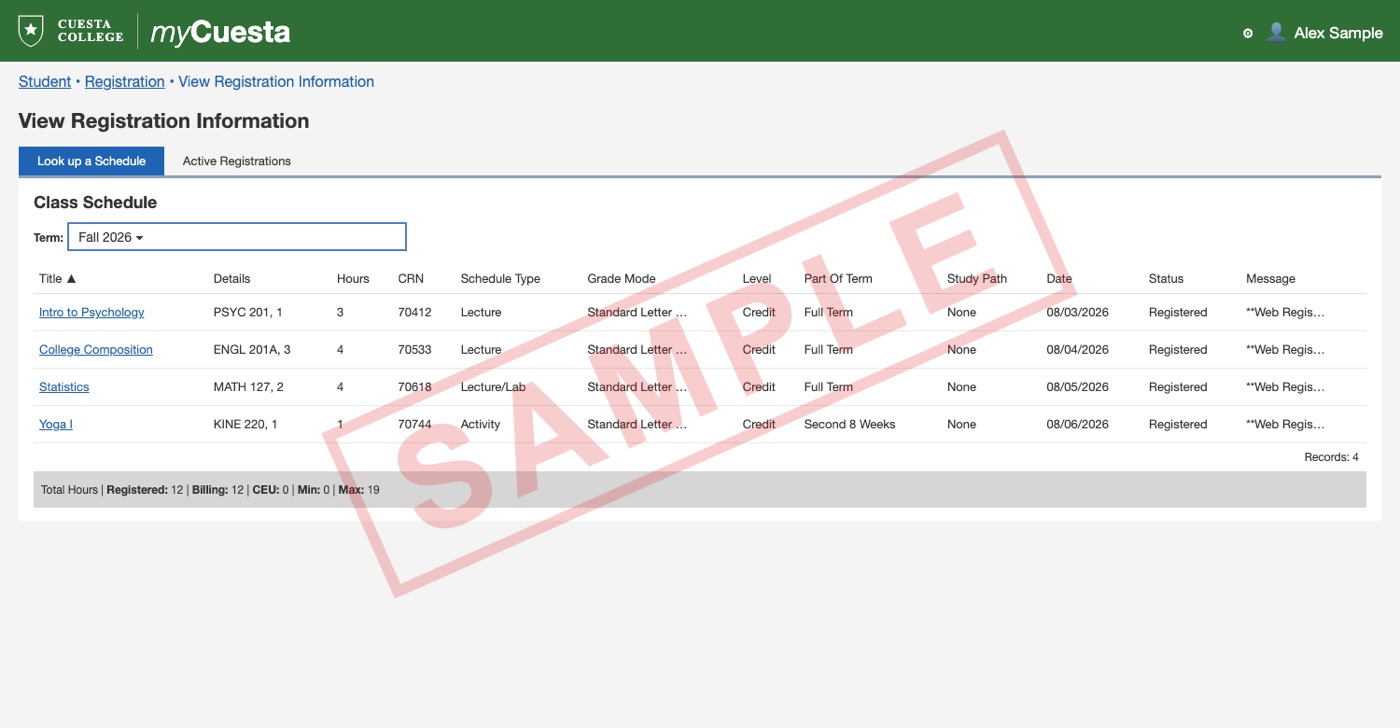Click the date 08/04/2026
1400x728 pixels.
point(1078,350)
